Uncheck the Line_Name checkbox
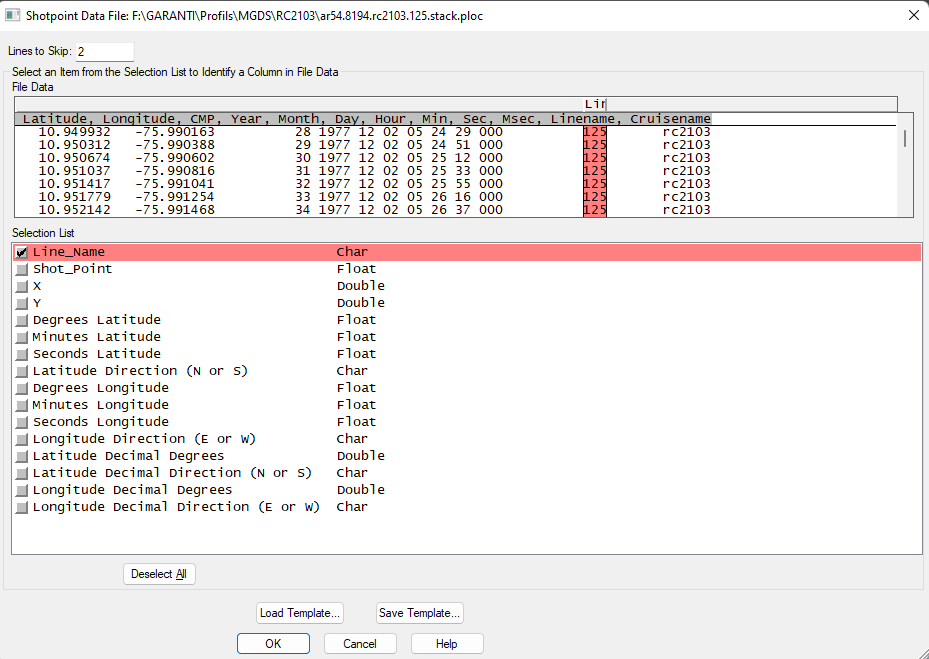Viewport: 929px width, 659px height. [22, 253]
